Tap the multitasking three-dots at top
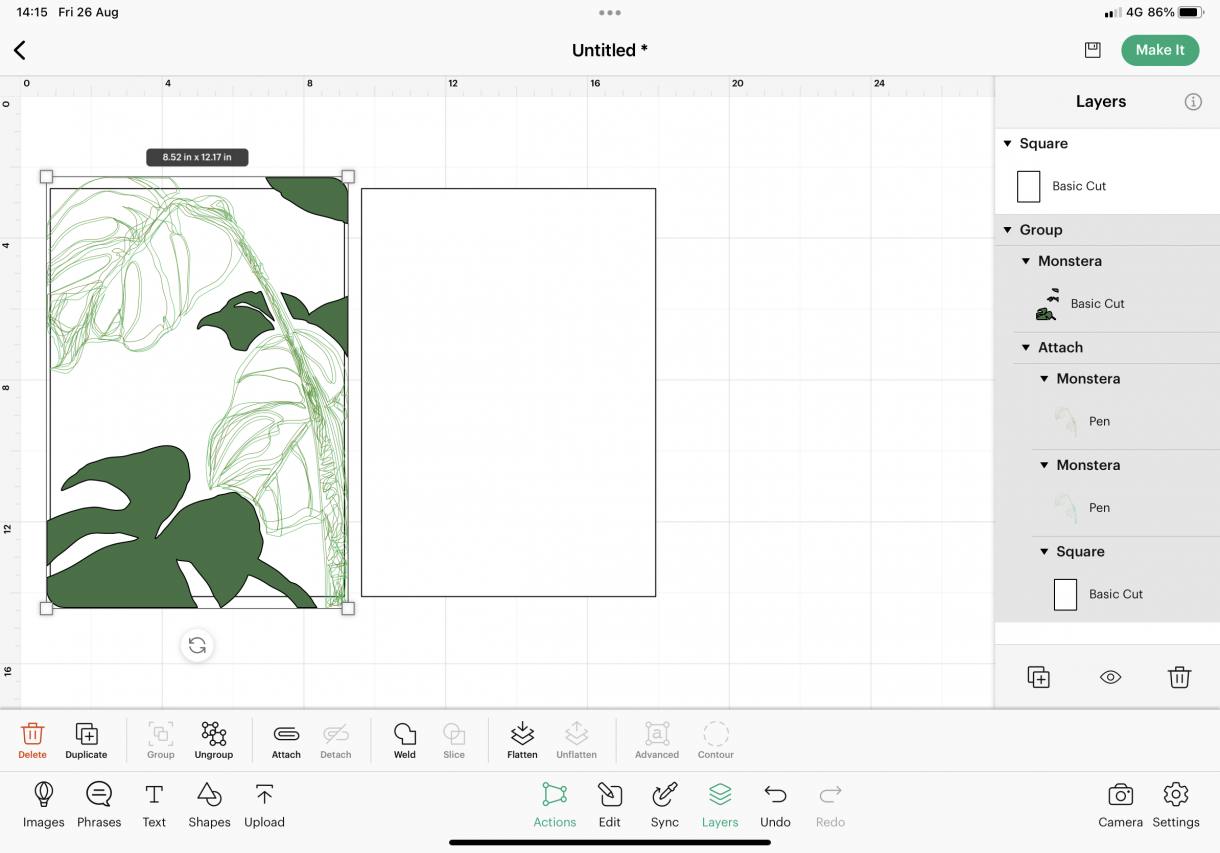This screenshot has height=853, width=1220. coord(609,13)
